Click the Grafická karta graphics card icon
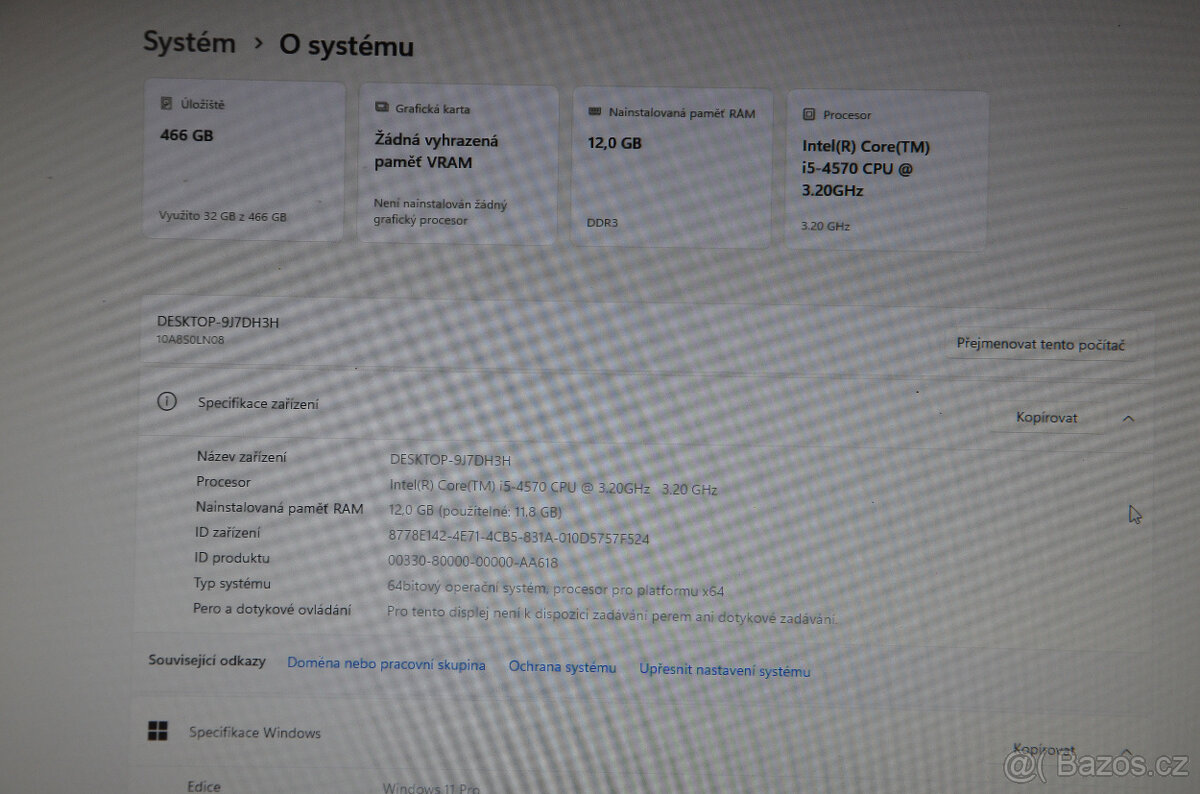1200x794 pixels. (380, 107)
